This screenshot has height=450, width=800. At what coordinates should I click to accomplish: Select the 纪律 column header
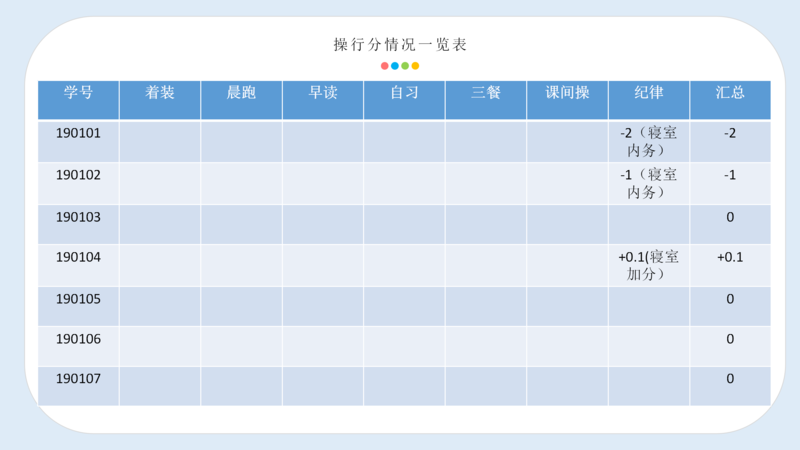tap(649, 100)
